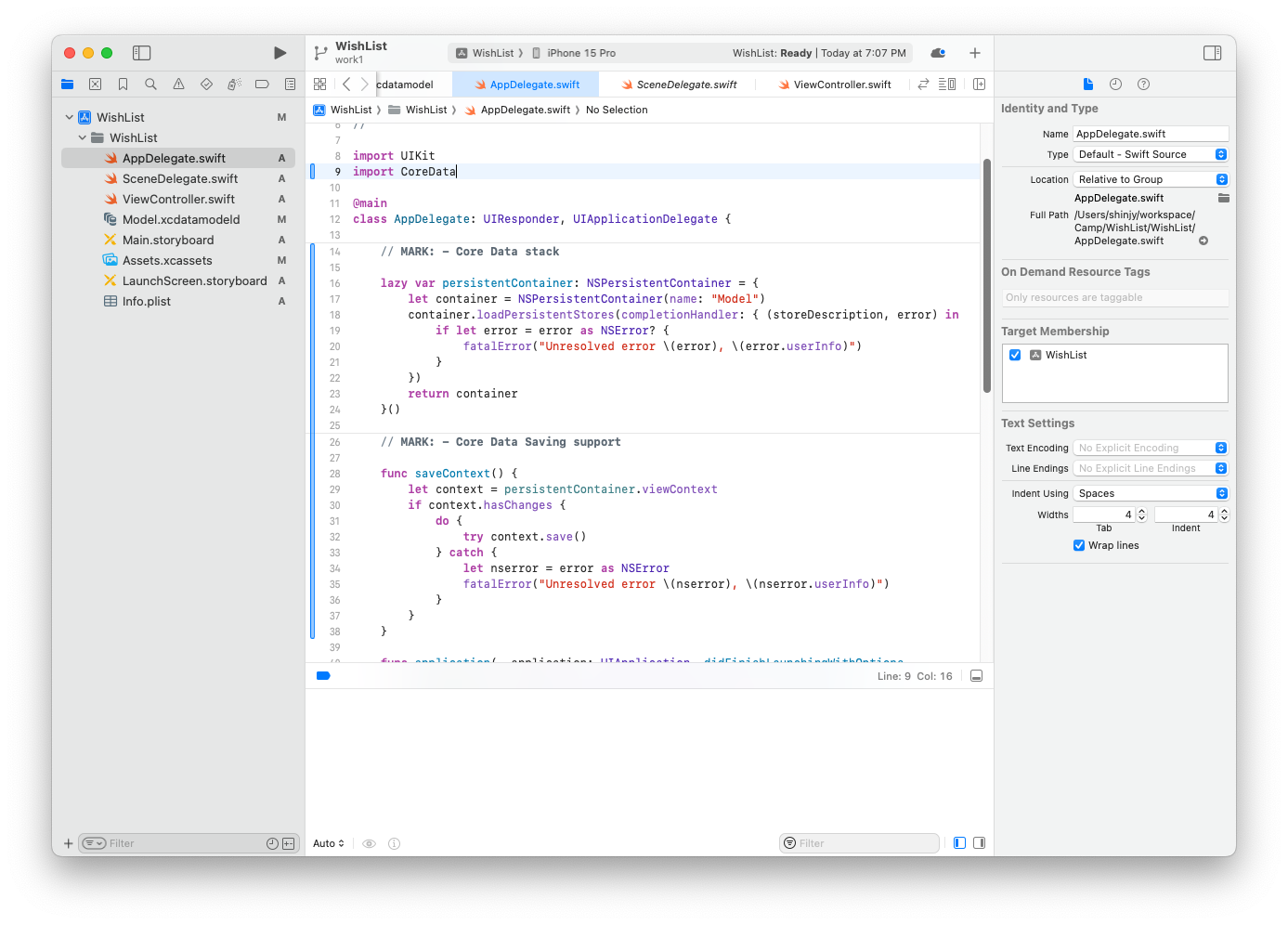This screenshot has height=925, width=1288.
Task: Select Model.xcdatamodeld in navigator
Action: tap(178, 219)
